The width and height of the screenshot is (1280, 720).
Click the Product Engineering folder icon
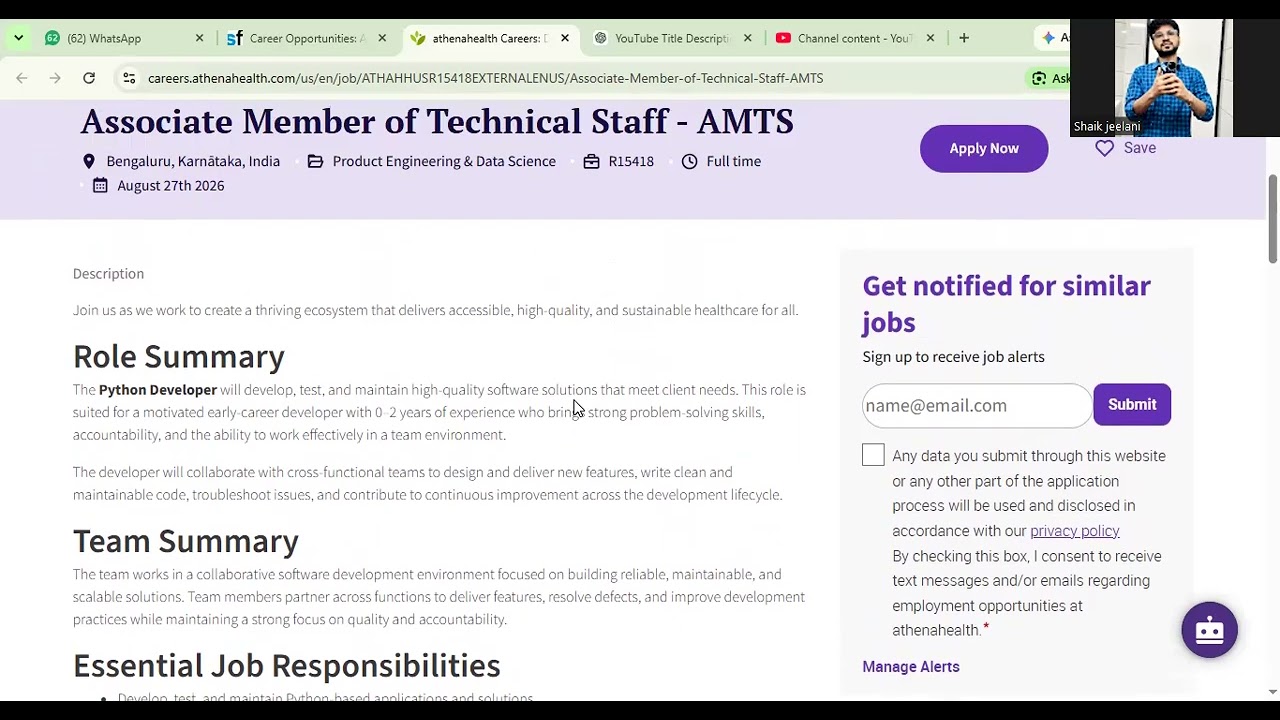pyautogui.click(x=315, y=161)
